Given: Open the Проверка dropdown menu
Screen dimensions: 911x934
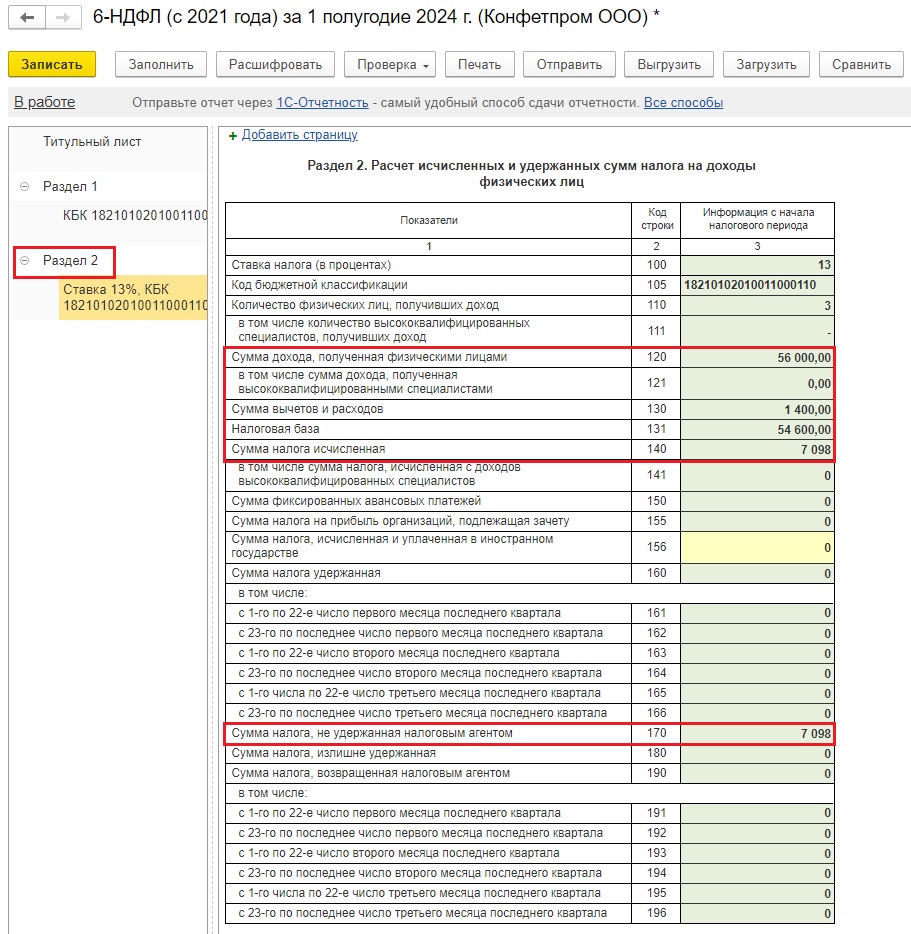Looking at the screenshot, I should [390, 64].
